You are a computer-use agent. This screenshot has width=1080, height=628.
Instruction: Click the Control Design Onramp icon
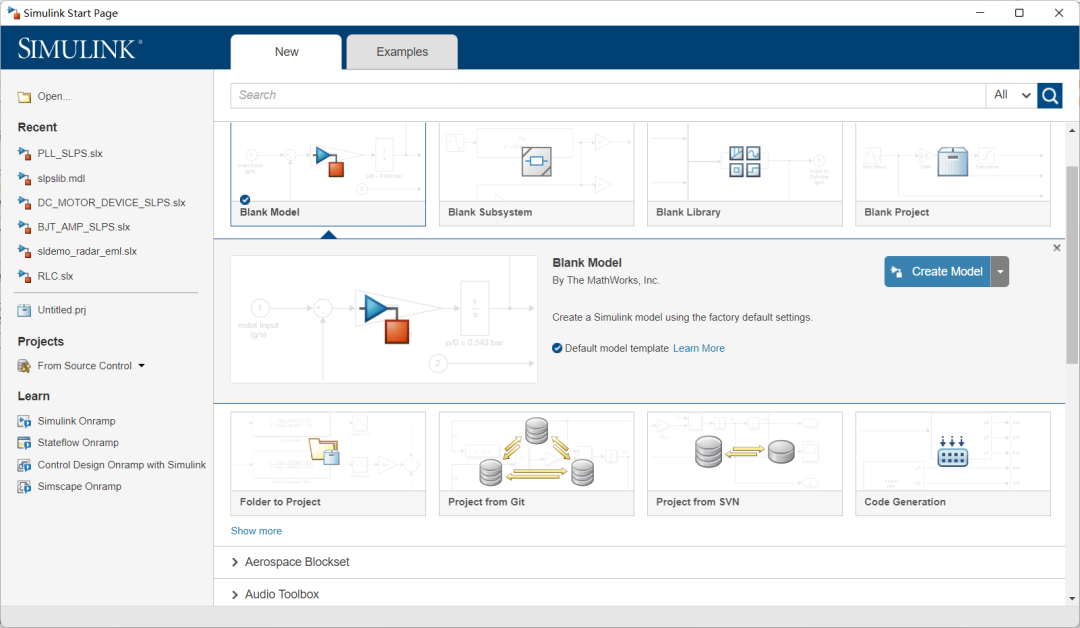(x=24, y=465)
